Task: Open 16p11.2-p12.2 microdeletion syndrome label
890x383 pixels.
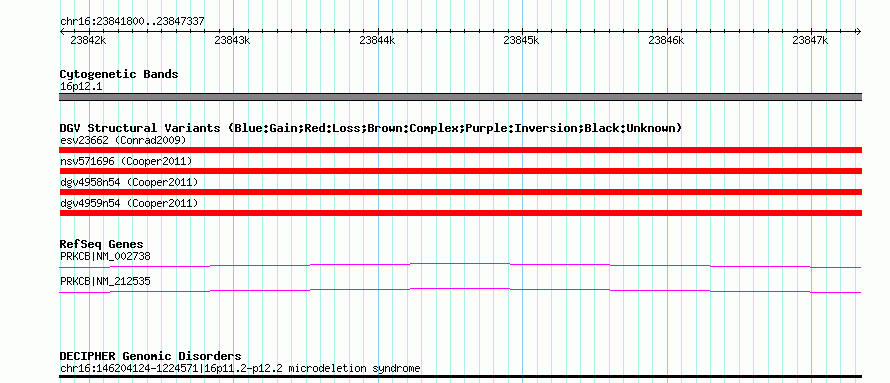Action: (x=312, y=369)
